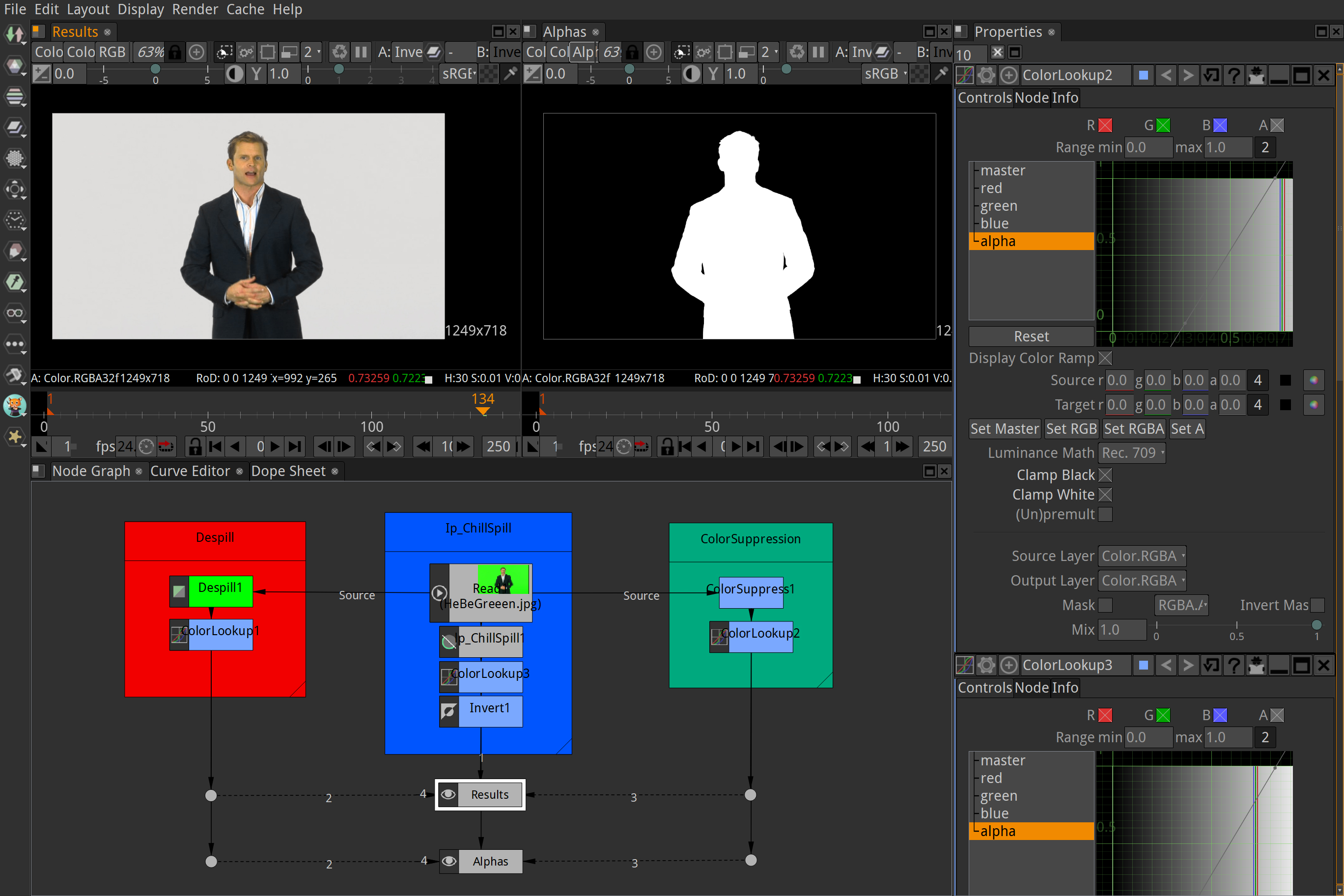Click the Reset button under the curve list
1344x896 pixels.
coord(1031,336)
